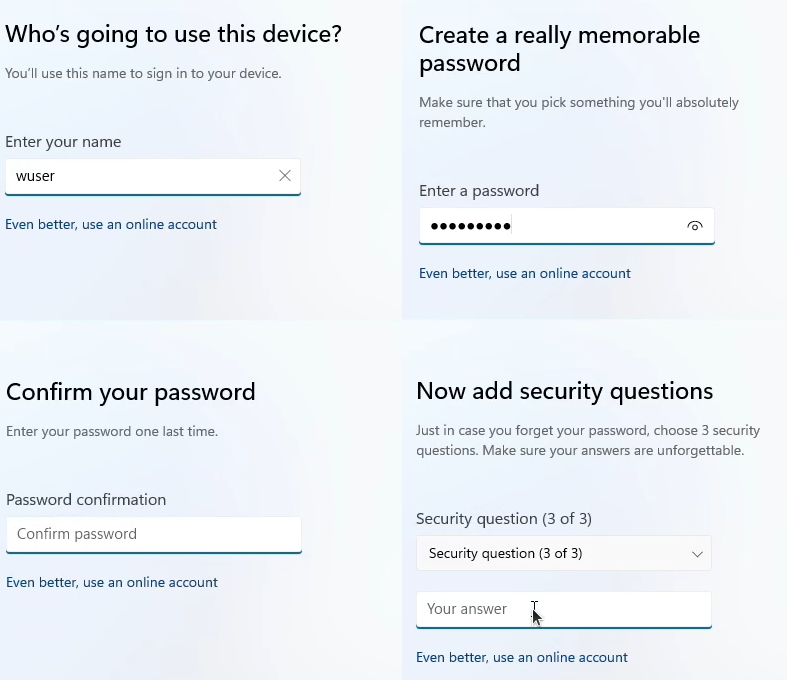Click the "Now add security questions" heading
Image resolution: width=787 pixels, height=680 pixels.
564,390
